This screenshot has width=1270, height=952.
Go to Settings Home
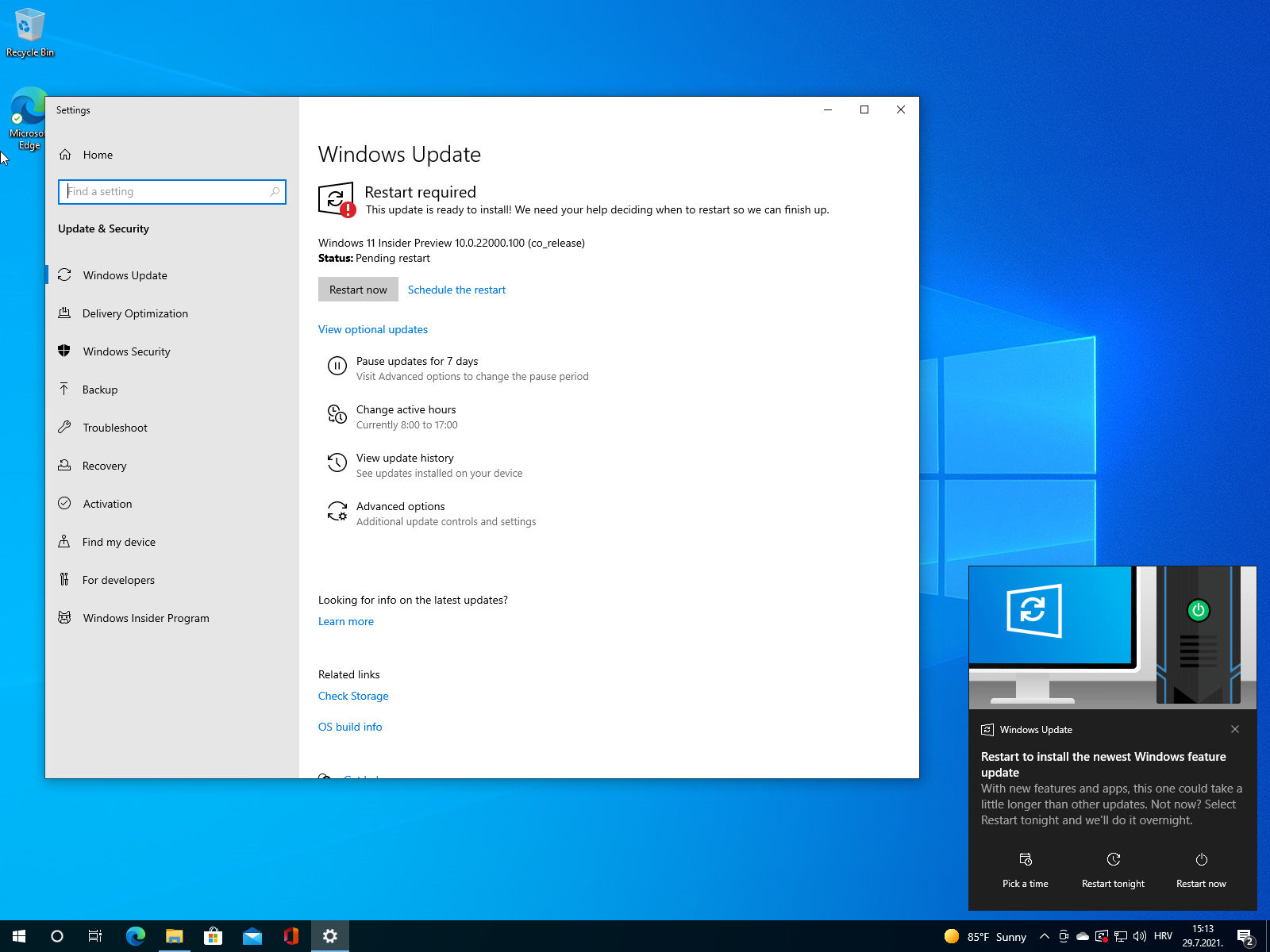(x=98, y=155)
